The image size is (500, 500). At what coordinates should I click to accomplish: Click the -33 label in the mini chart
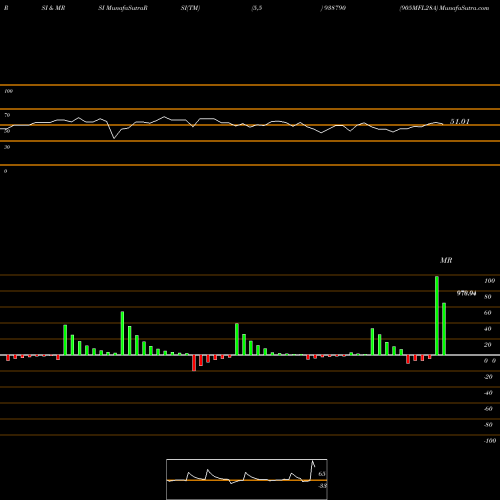[322, 486]
